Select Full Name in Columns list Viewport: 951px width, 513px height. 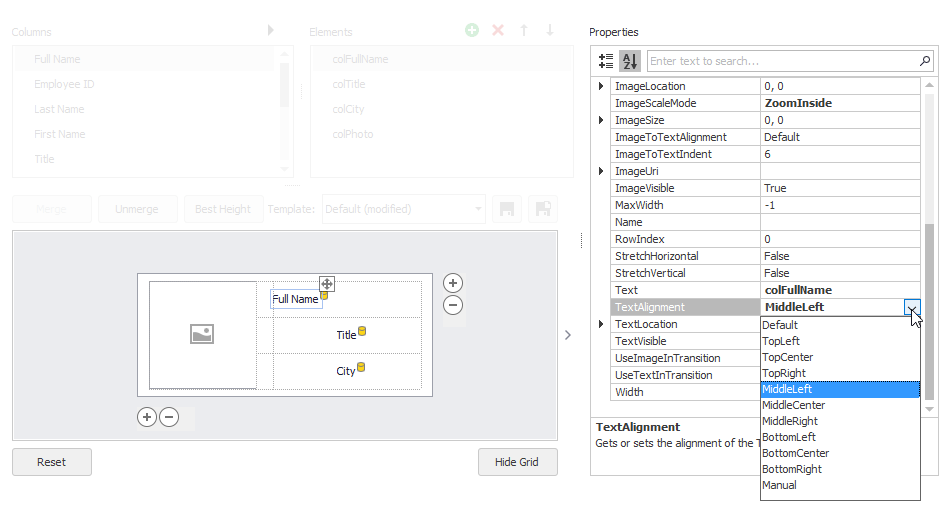(x=144, y=59)
